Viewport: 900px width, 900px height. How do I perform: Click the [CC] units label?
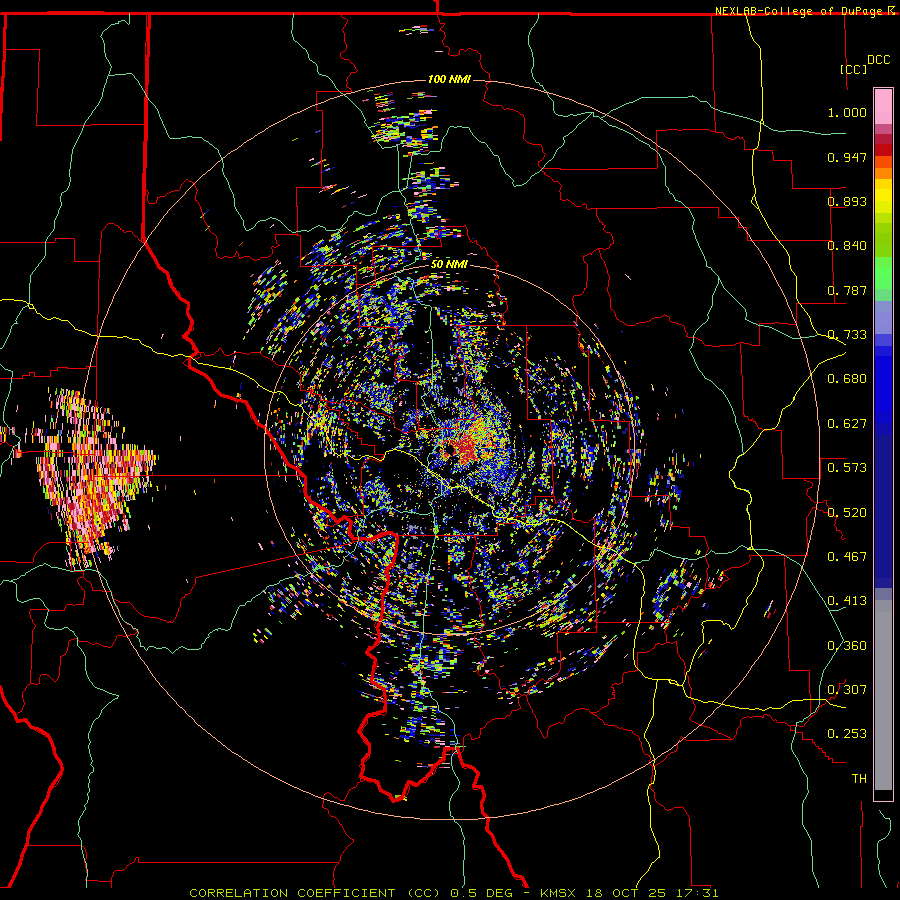pyautogui.click(x=853, y=69)
